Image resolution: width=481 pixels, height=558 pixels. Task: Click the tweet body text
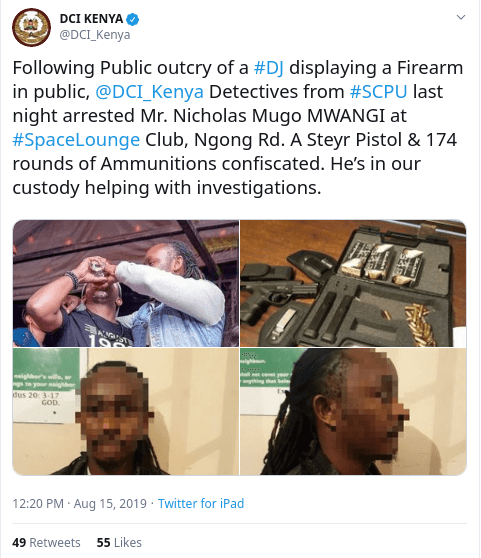[x=238, y=128]
